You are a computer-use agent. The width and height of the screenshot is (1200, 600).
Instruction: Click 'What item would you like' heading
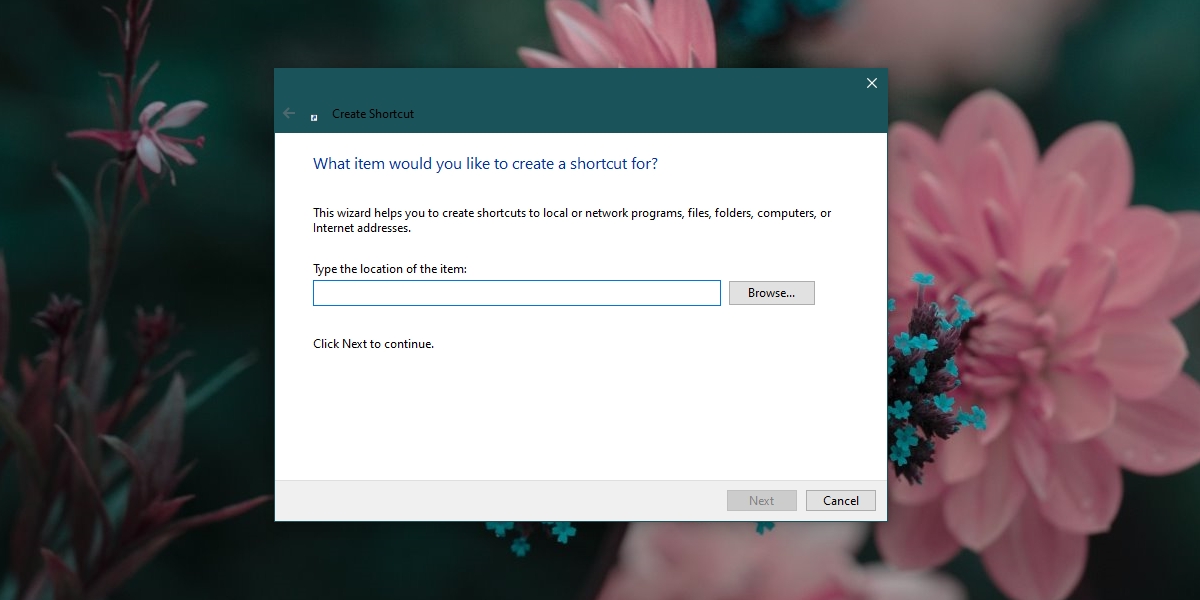[485, 163]
